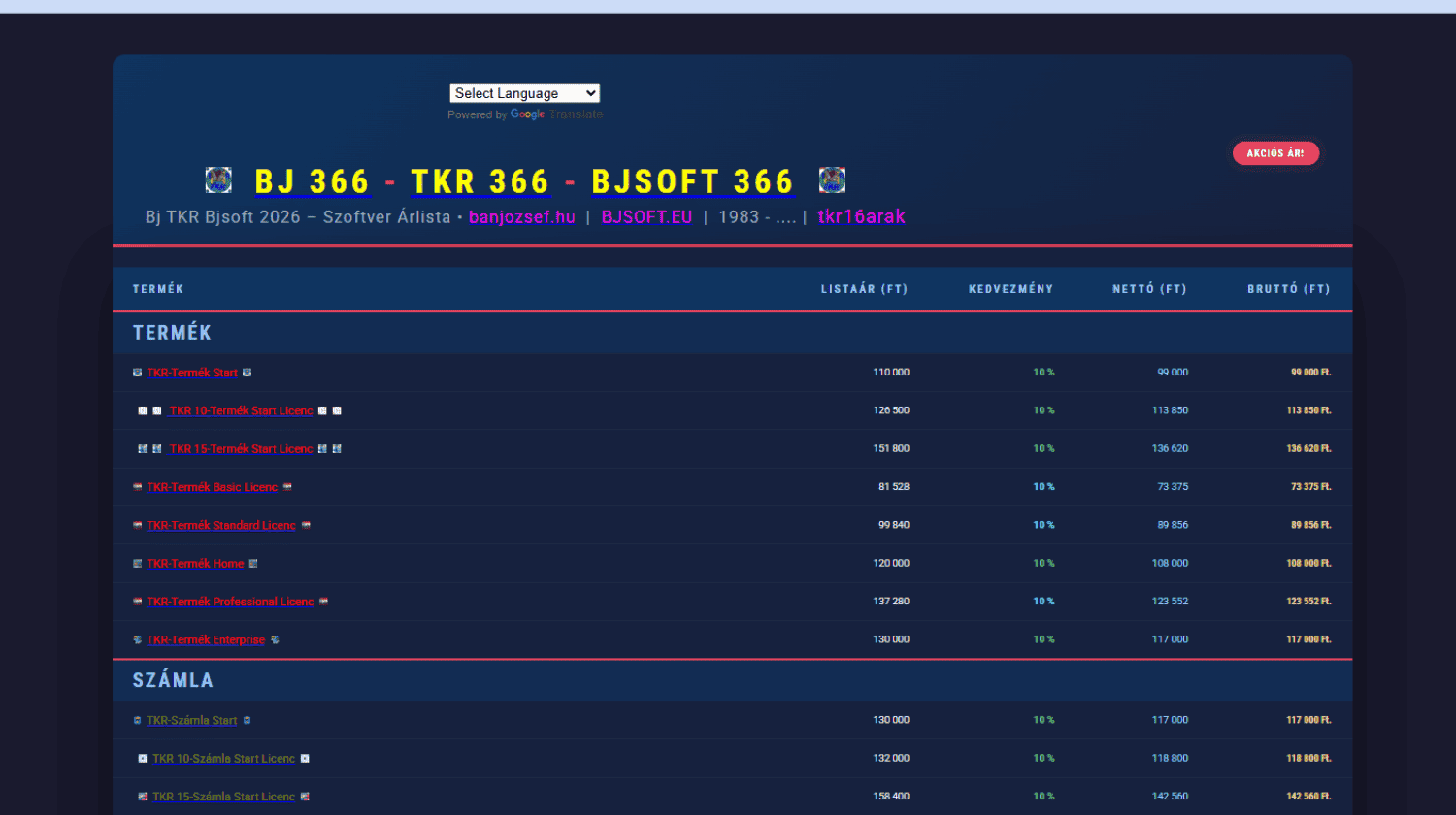Click the SZÁMLA section heading

coord(173,680)
